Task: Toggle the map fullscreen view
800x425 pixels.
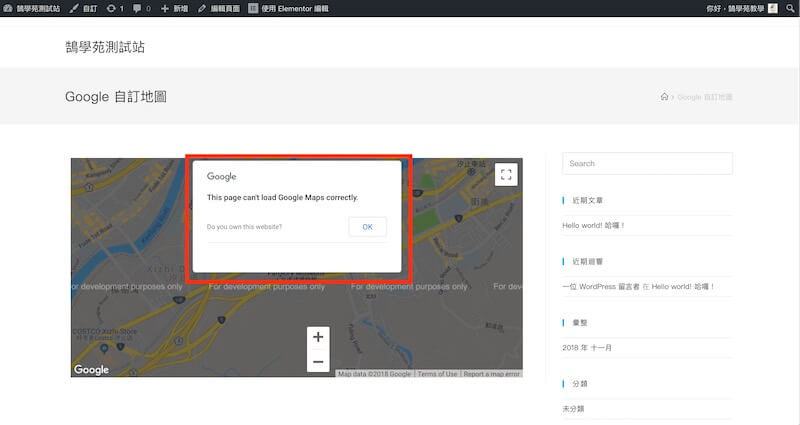Action: [x=506, y=174]
